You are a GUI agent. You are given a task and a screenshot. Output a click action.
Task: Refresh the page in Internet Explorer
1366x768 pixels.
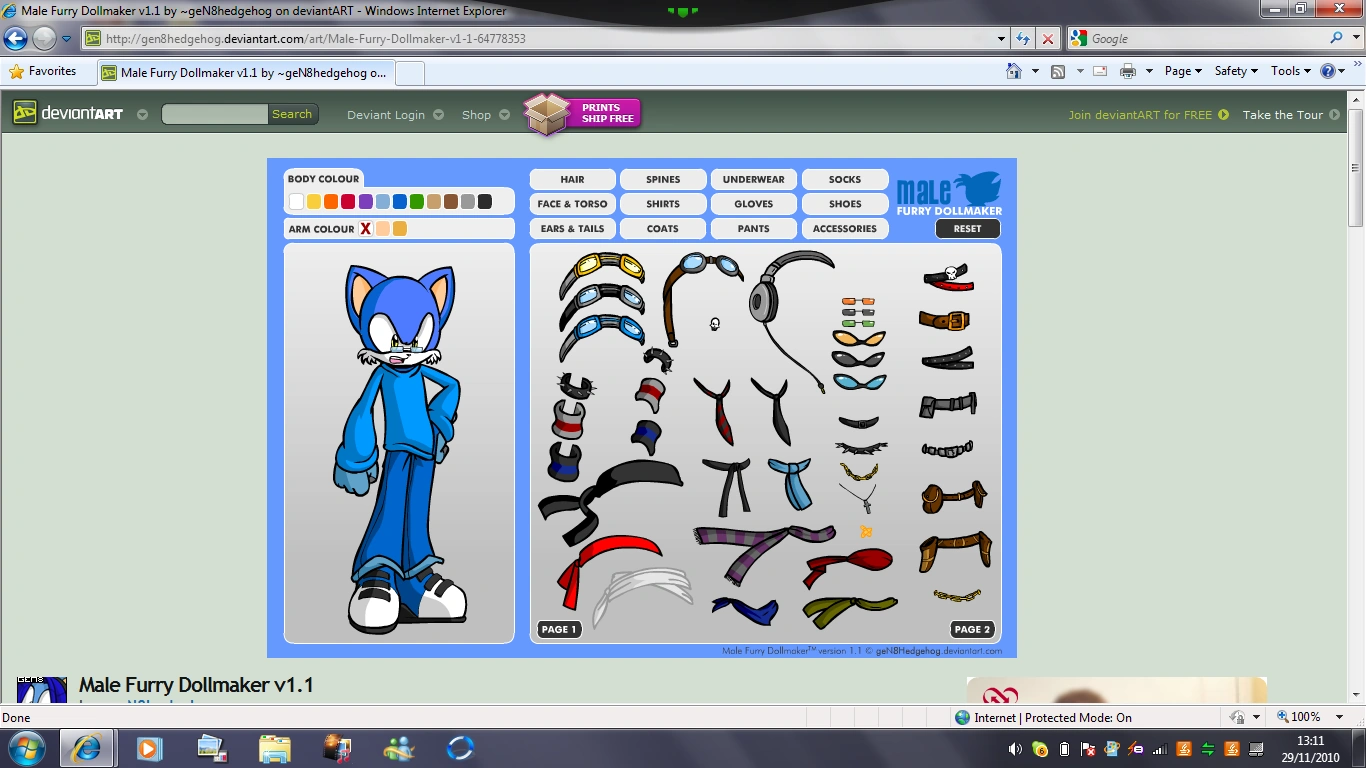[x=1023, y=39]
